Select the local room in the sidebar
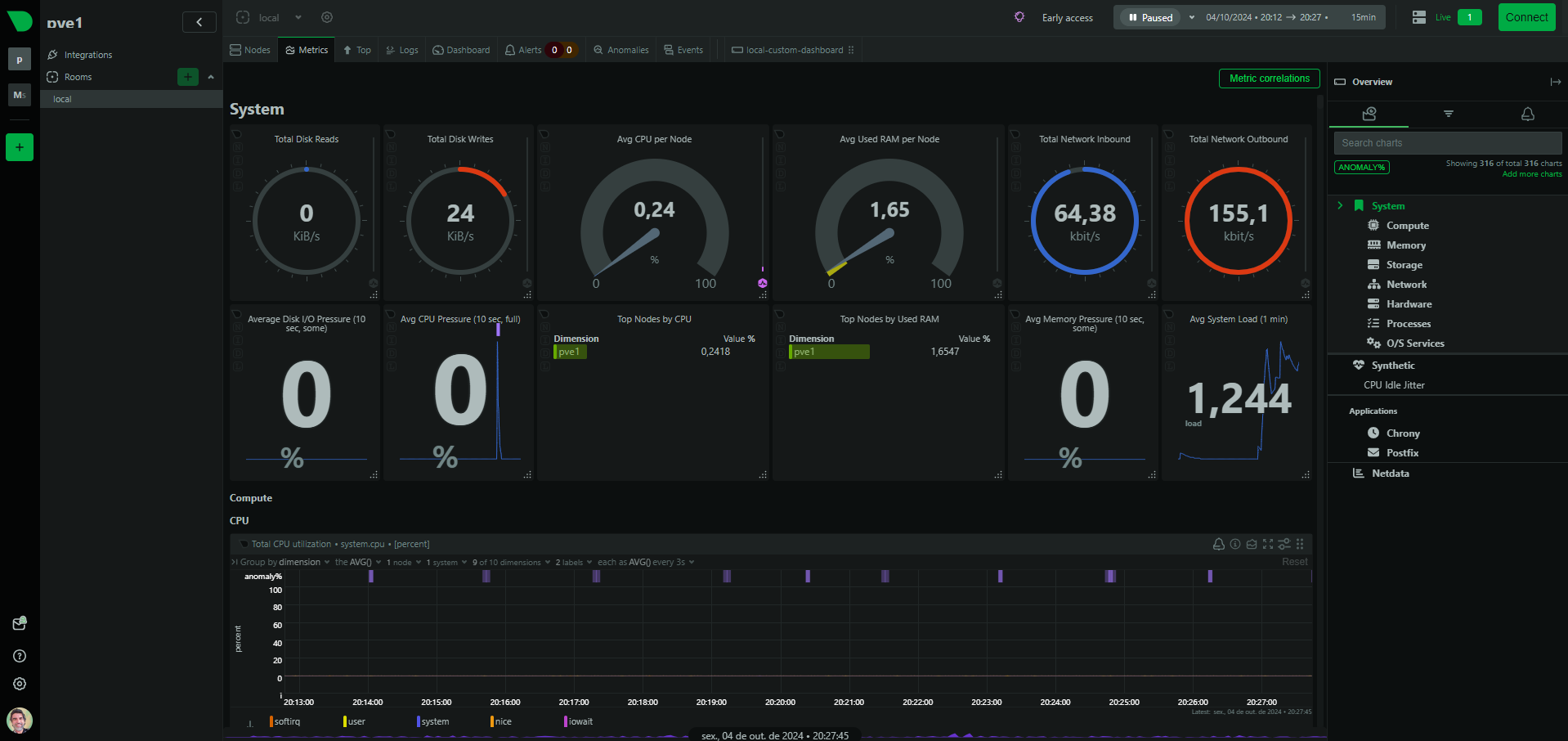 pyautogui.click(x=132, y=99)
